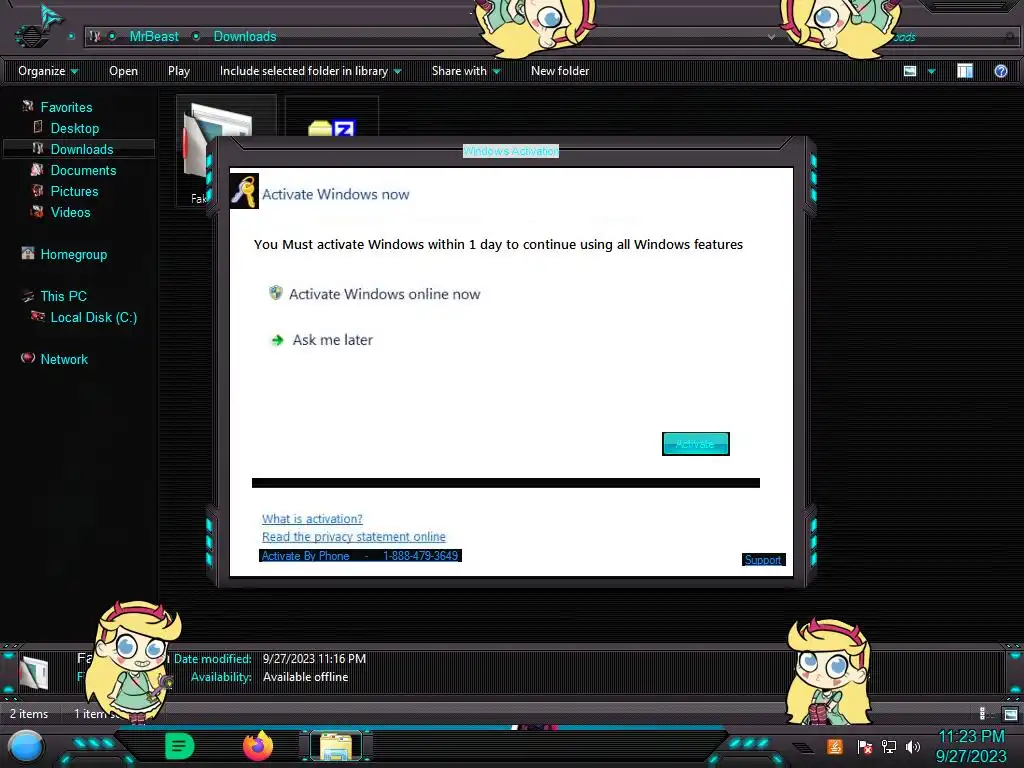The width and height of the screenshot is (1024, 768).
Task: Select MrBeast in the address bar
Action: [x=153, y=37]
